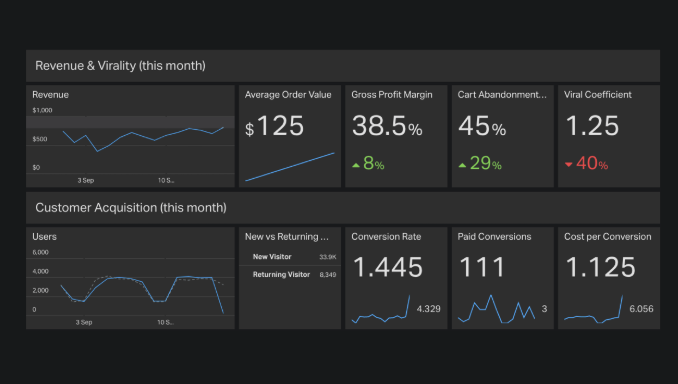Click the Cost per Conversion sparkline
This screenshot has height=384, width=678.
pos(594,310)
